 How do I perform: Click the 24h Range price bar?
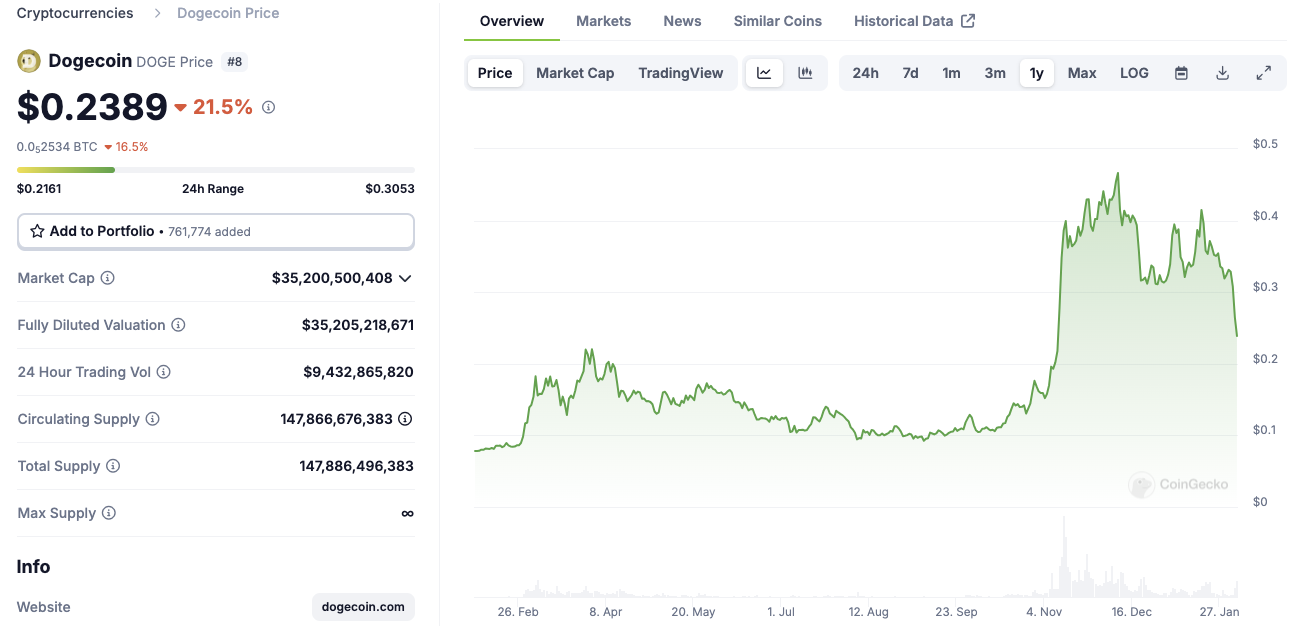(x=216, y=170)
